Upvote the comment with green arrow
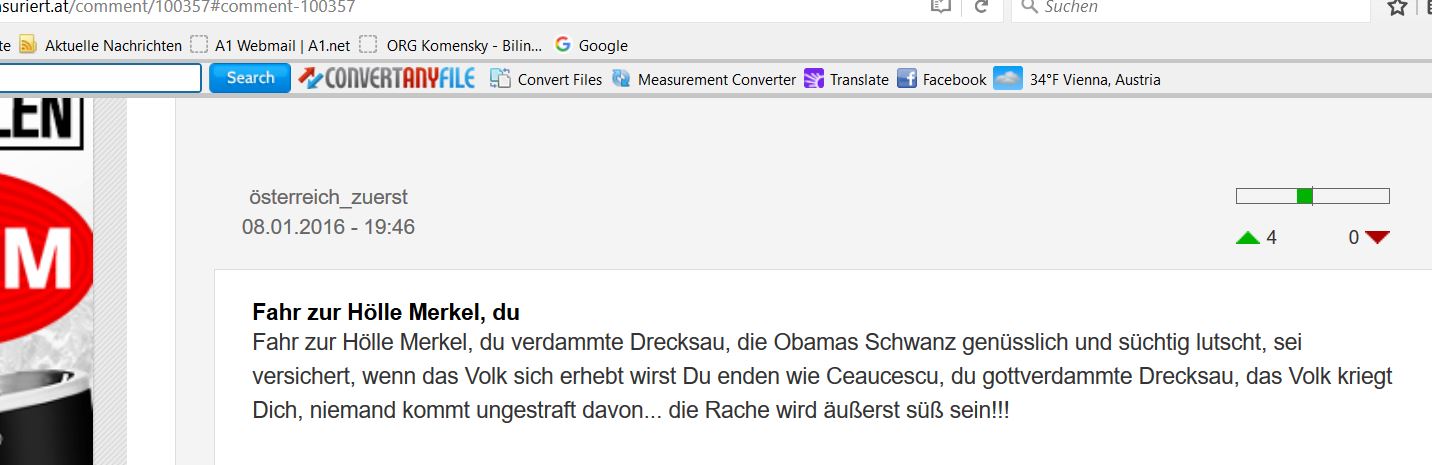Screen dimensions: 1432x465 click(1247, 238)
